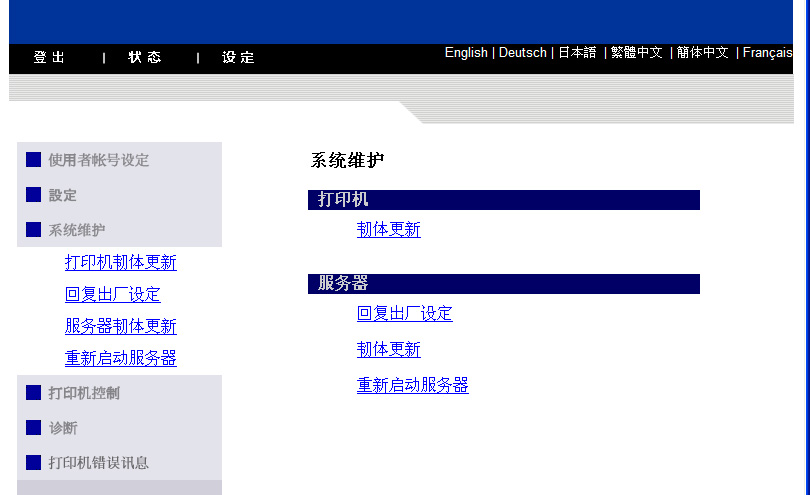Switch language to 日本語
This screenshot has height=495, width=810.
577,53
